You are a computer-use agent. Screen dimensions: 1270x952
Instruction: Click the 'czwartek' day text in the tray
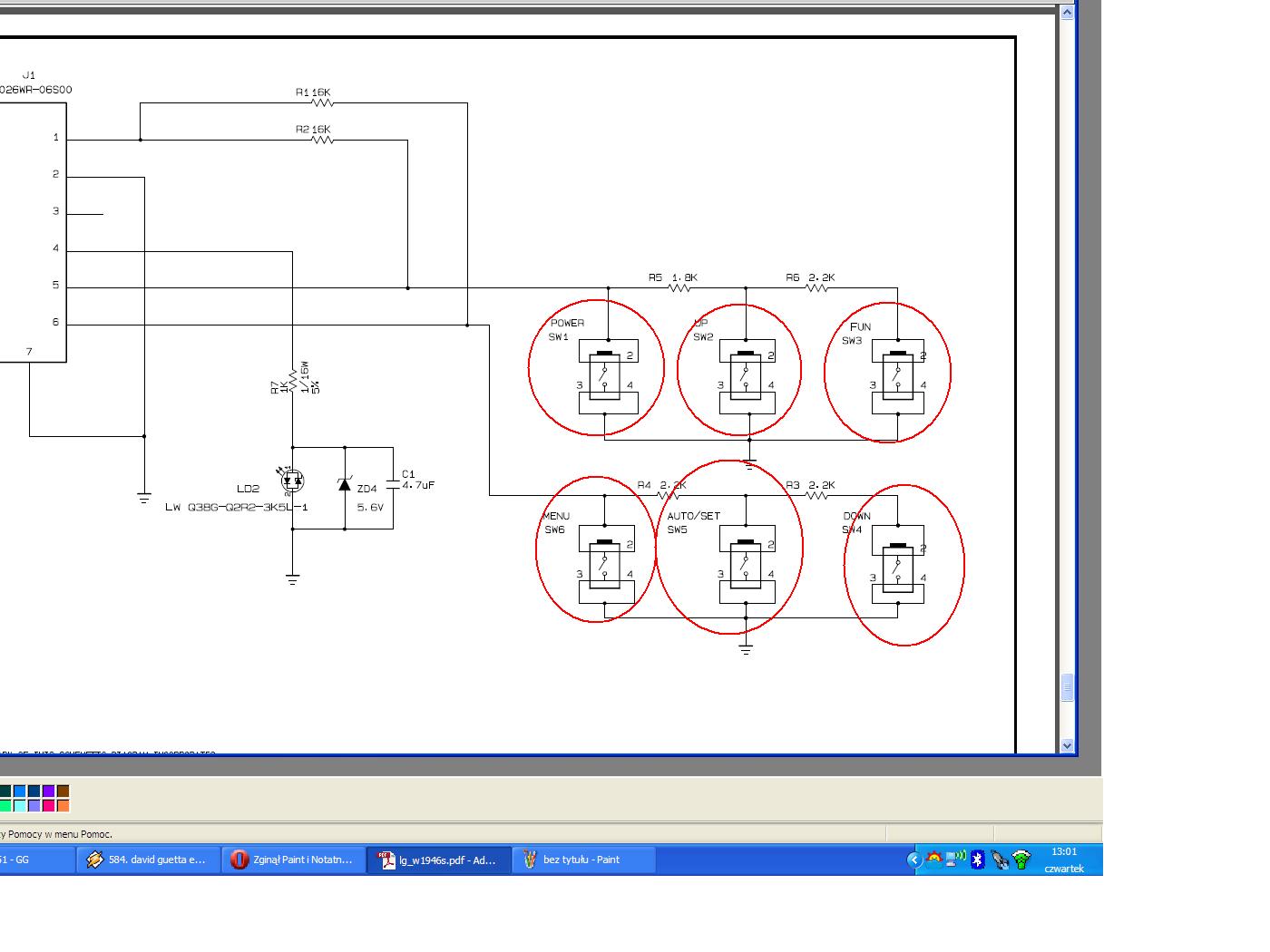tap(1064, 869)
